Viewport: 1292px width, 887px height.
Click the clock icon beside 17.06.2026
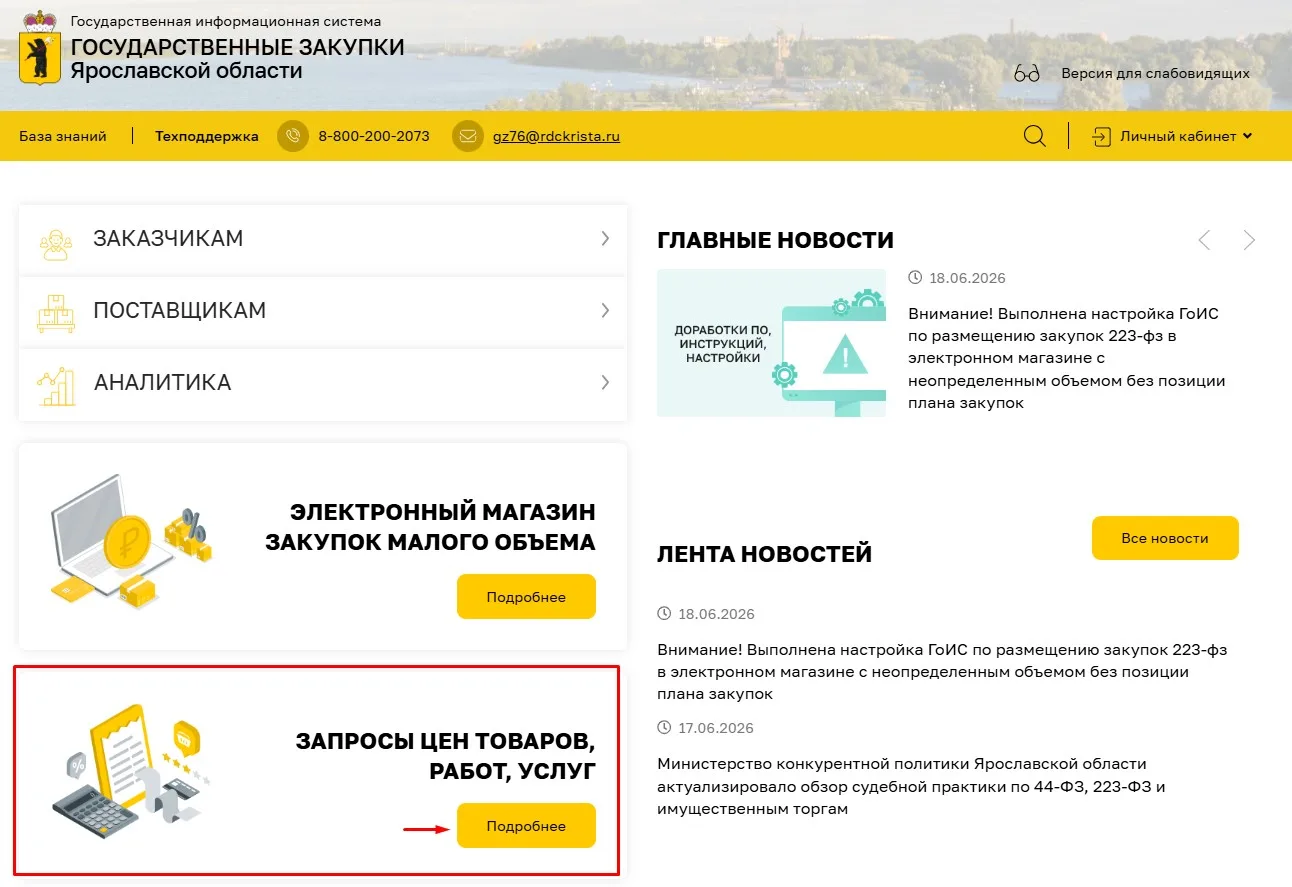(664, 728)
